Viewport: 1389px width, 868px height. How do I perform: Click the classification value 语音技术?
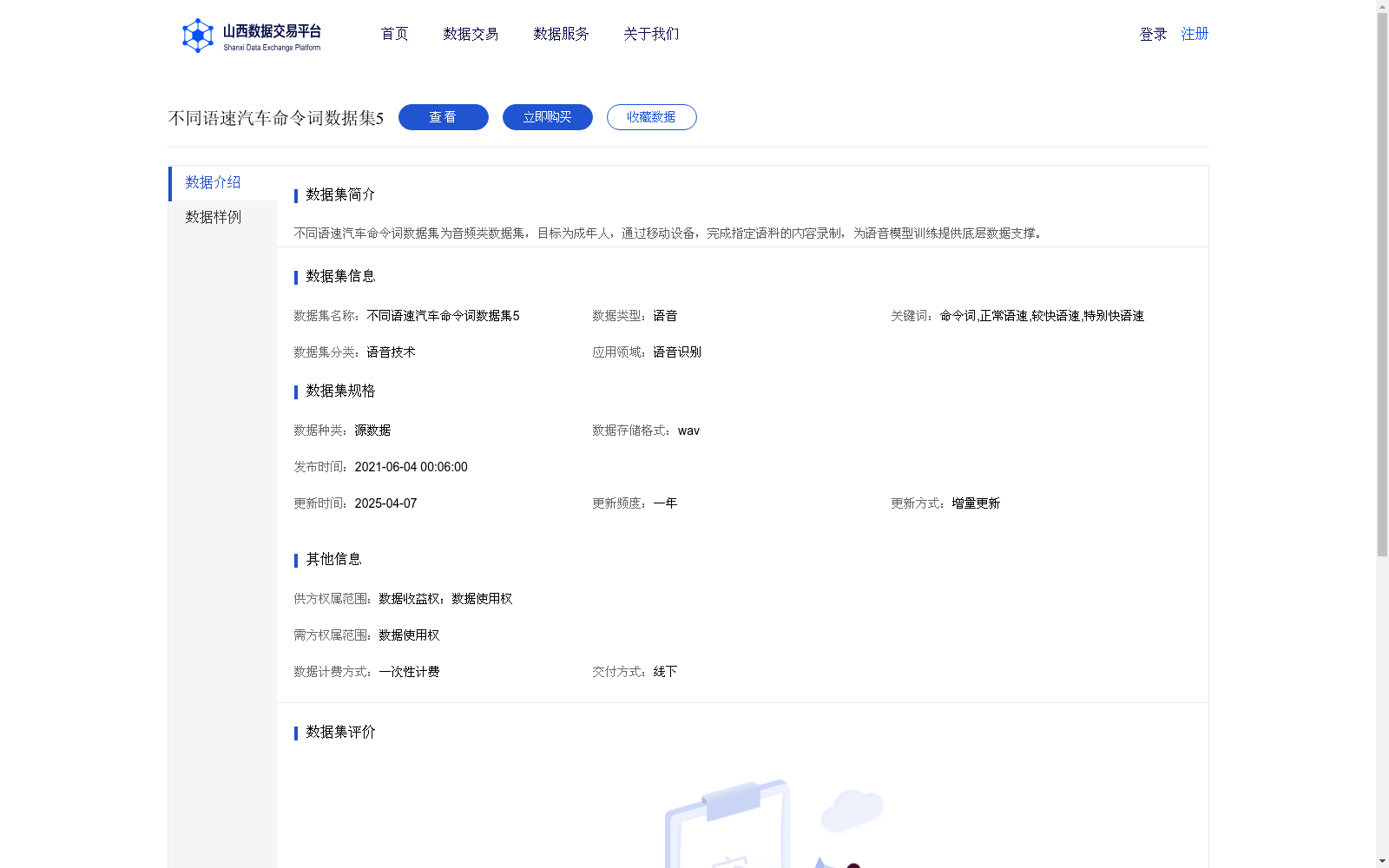coord(391,352)
